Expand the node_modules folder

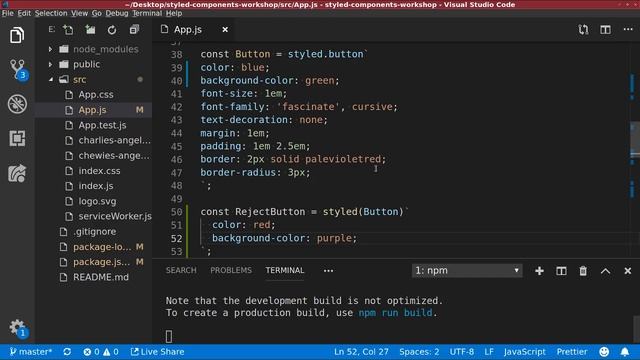pos(93,49)
